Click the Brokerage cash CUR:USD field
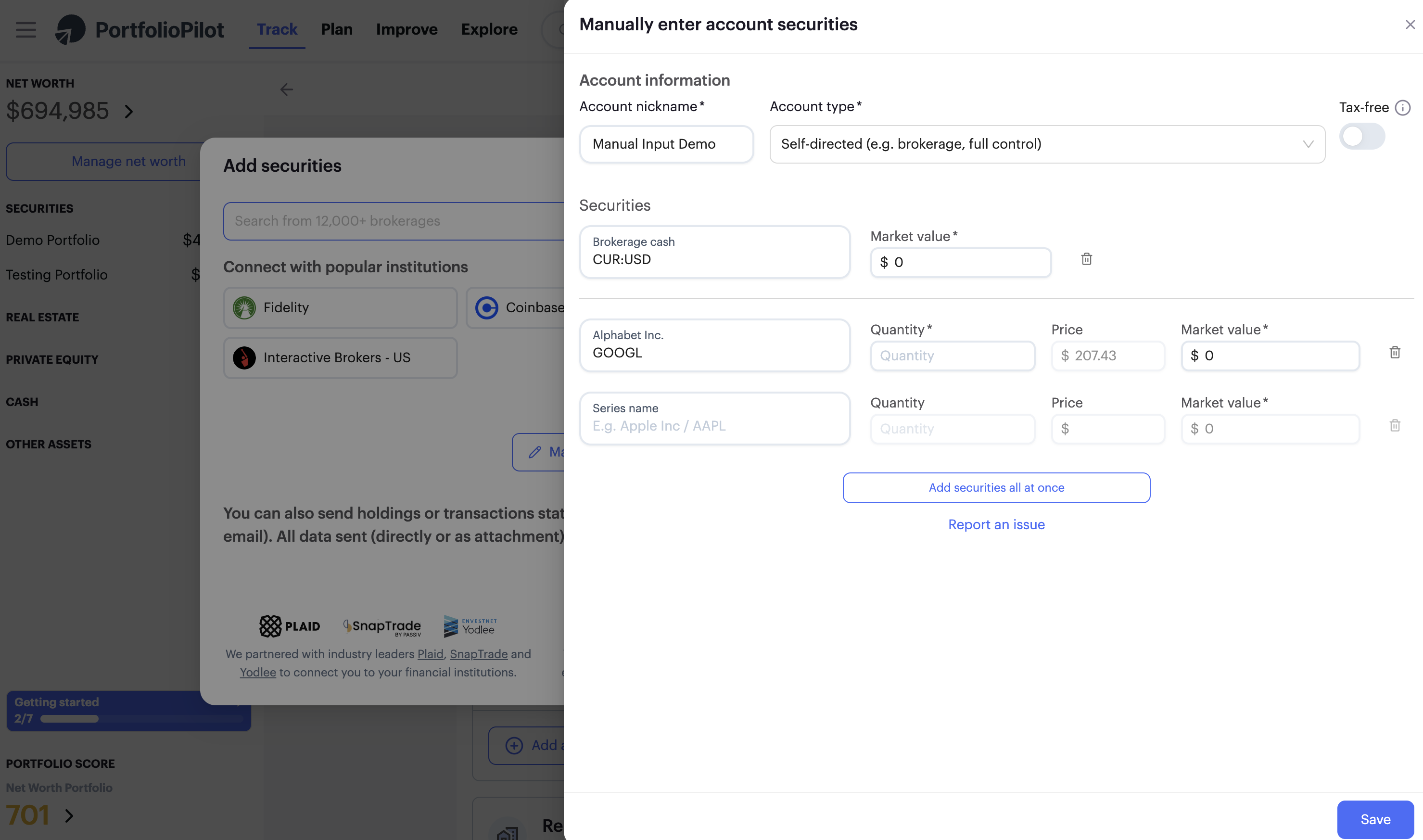This screenshot has height=840, width=1423. pyautogui.click(x=714, y=251)
